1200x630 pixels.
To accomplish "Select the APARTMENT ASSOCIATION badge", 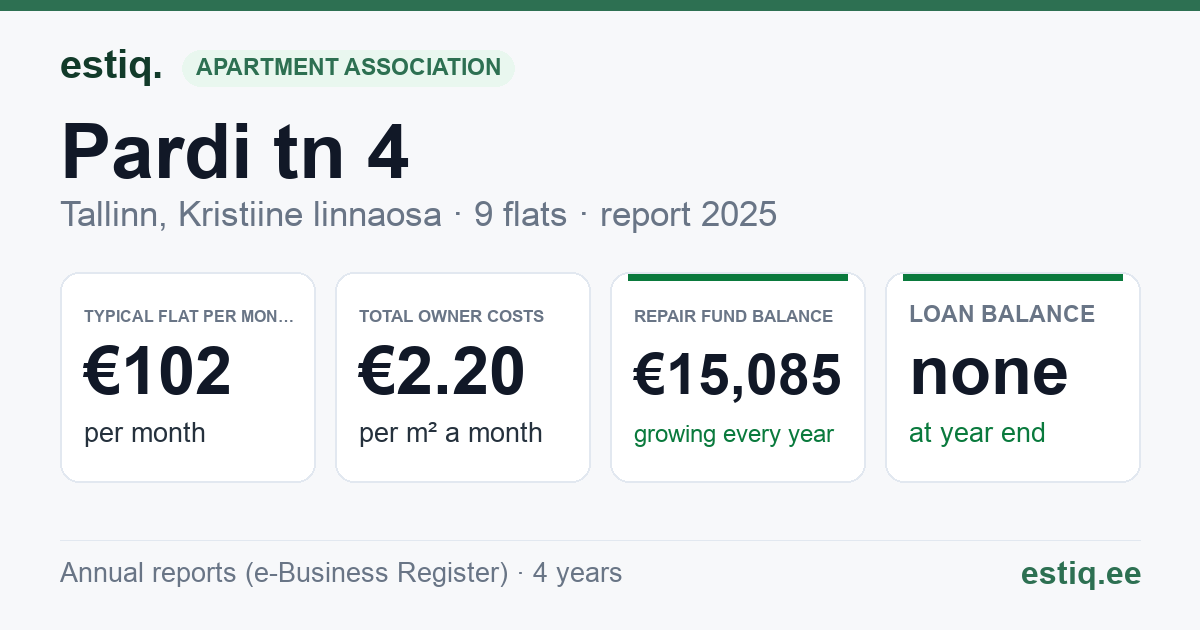I will (348, 68).
